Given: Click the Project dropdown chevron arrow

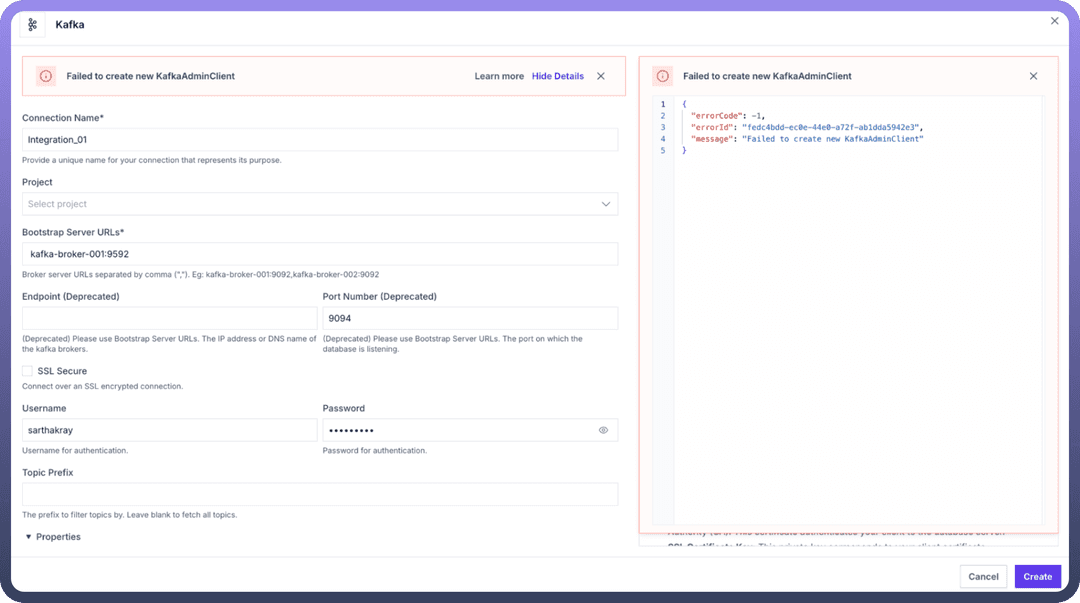Looking at the screenshot, I should pyautogui.click(x=605, y=204).
